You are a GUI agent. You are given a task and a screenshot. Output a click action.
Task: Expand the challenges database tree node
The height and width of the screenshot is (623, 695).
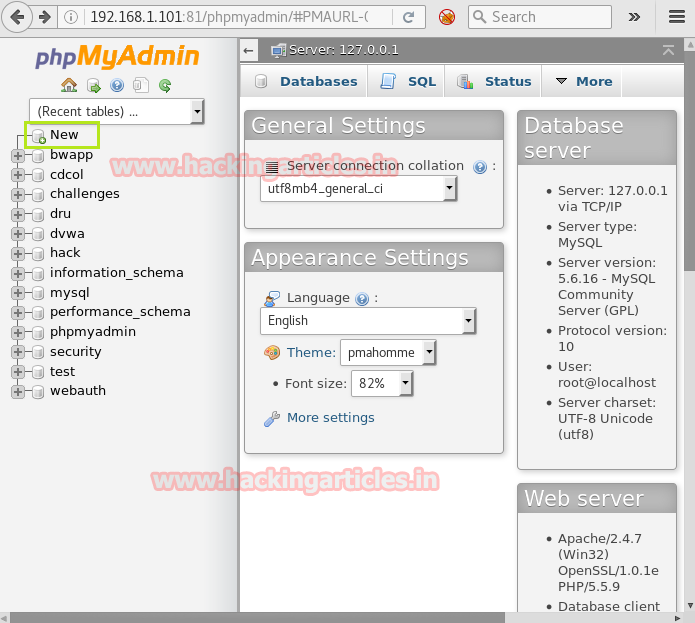18,194
